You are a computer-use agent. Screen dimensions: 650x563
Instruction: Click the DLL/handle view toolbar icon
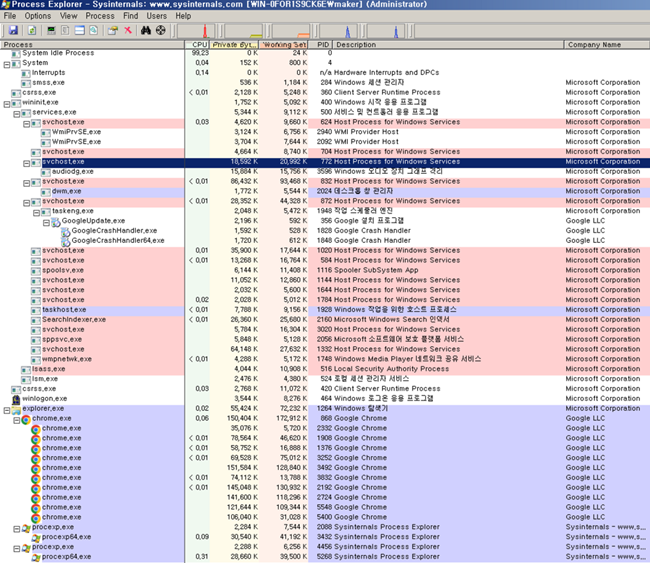coord(94,30)
